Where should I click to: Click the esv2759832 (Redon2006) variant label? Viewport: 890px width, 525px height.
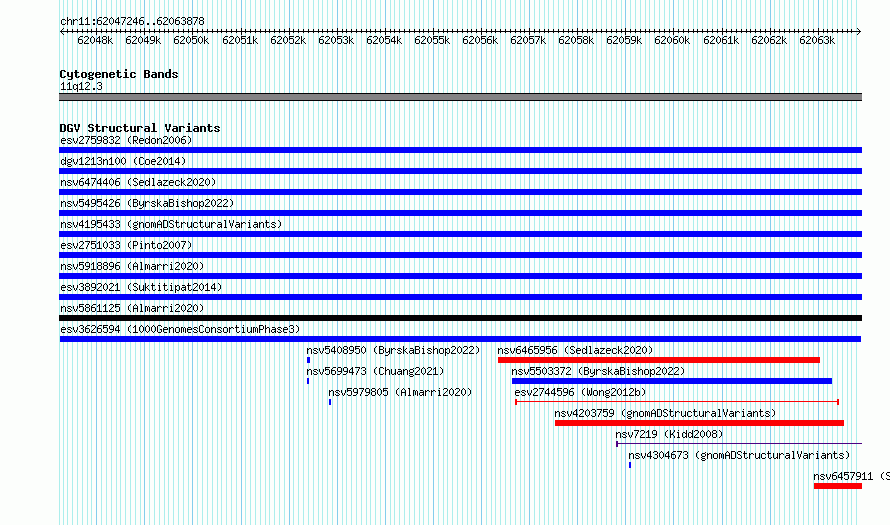pos(126,140)
